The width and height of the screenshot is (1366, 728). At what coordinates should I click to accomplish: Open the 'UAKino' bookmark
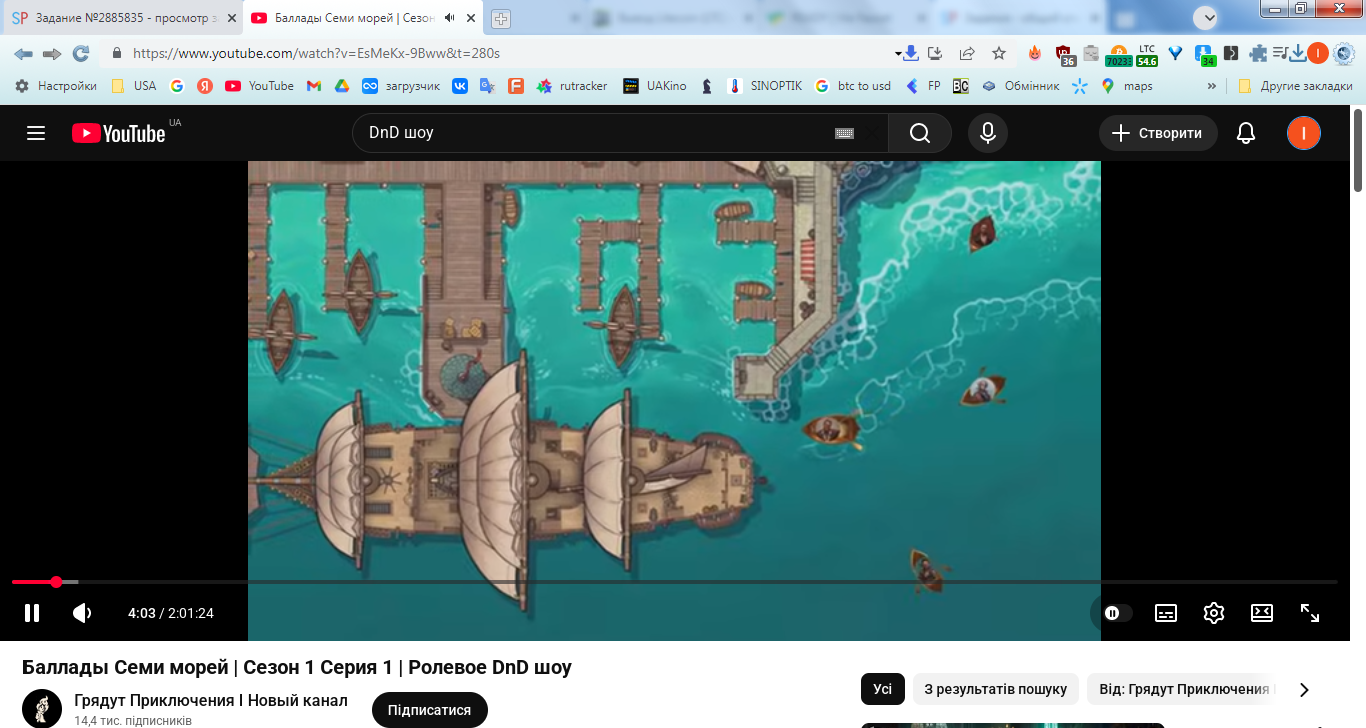pyautogui.click(x=655, y=86)
